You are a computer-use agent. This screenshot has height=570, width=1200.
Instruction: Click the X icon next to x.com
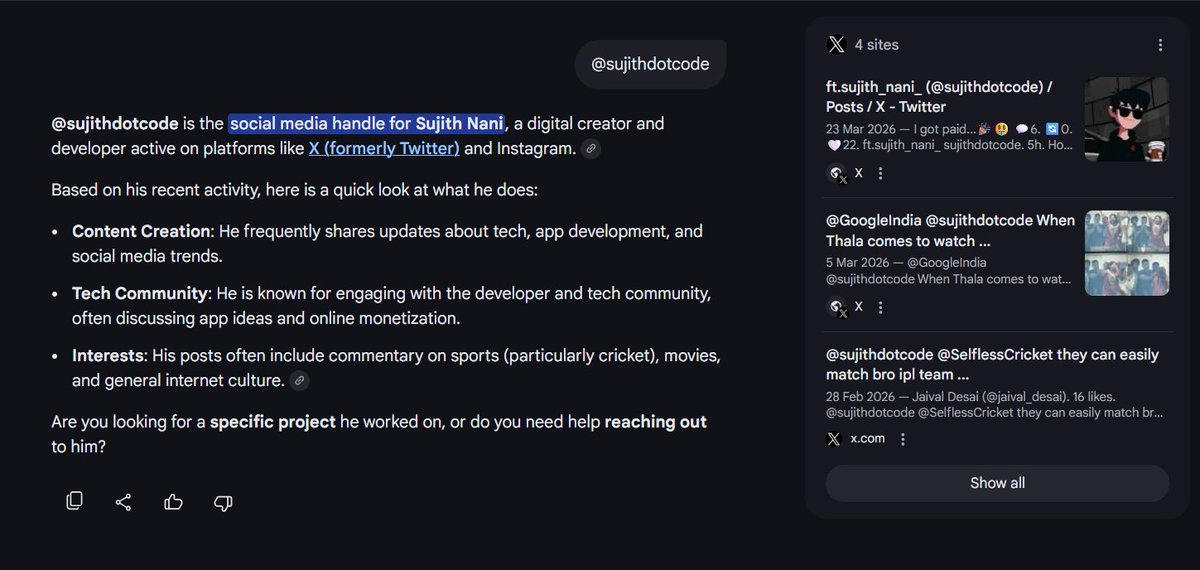834,439
